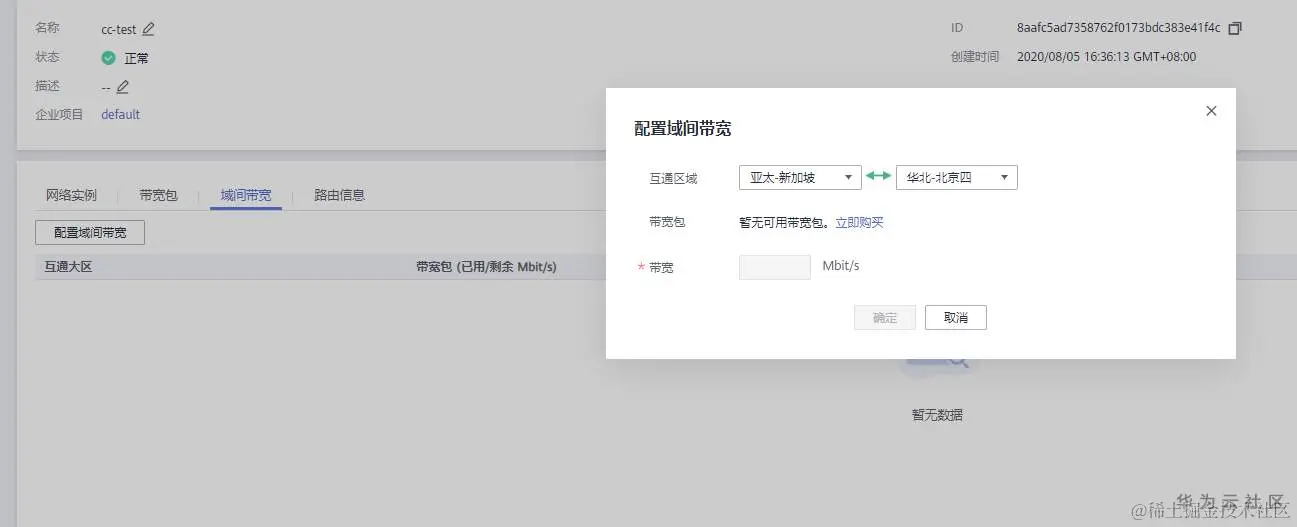Open the default enterprise project link
The image size is (1297, 527).
click(x=120, y=114)
